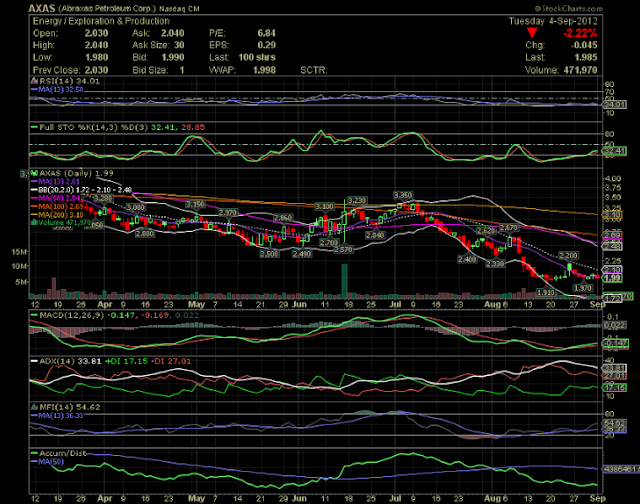Click the green line marker before MACD(12,26,9)
This screenshot has height=504, width=640.
point(35,315)
